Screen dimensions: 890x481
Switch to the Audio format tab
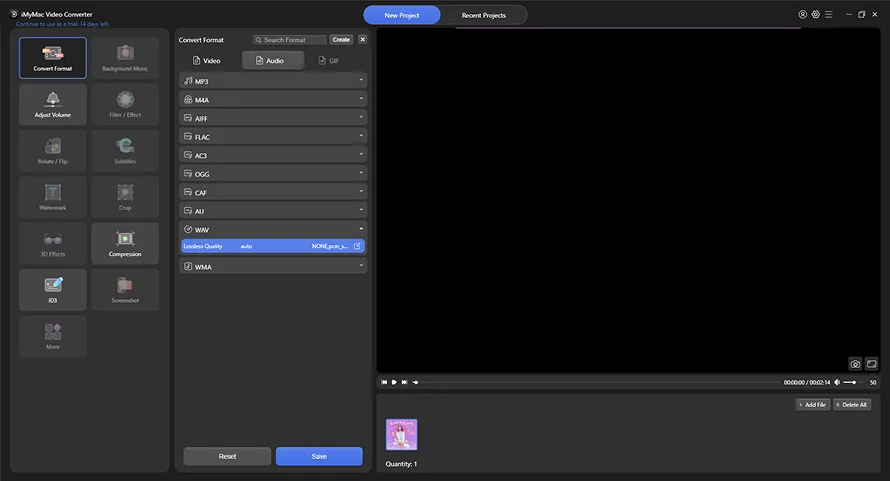(x=273, y=60)
